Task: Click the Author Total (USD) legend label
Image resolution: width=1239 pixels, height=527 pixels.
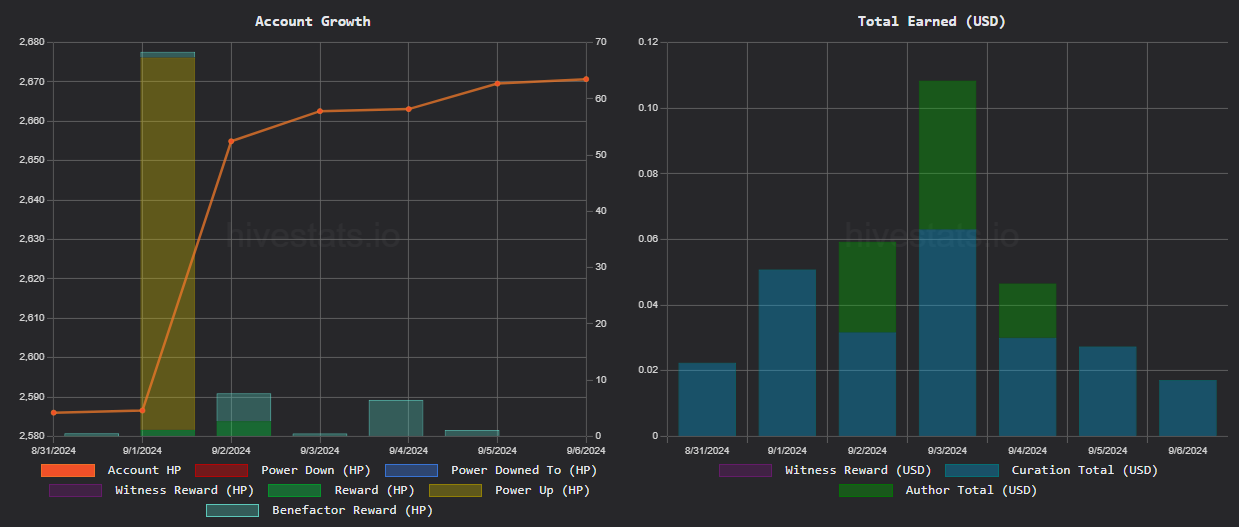Action: click(x=971, y=490)
